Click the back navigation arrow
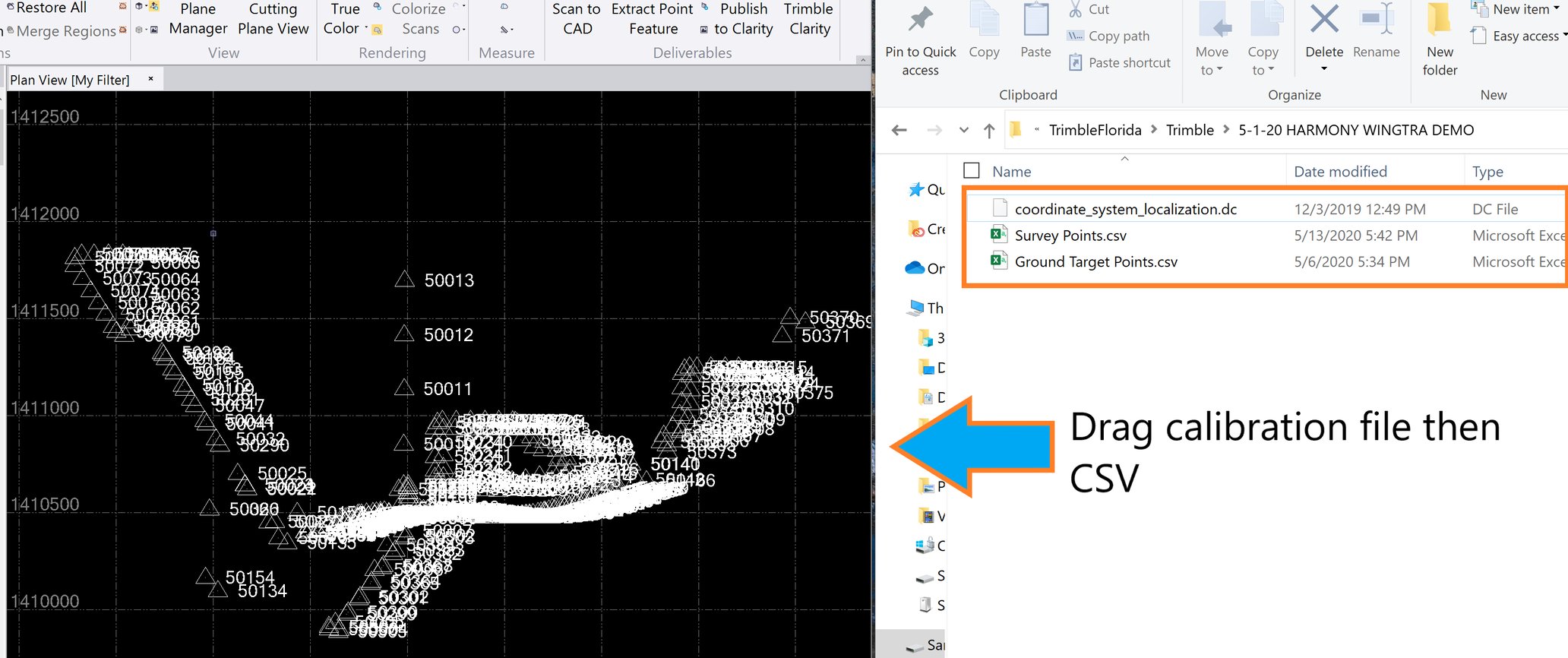The height and width of the screenshot is (658, 1568). (899, 131)
